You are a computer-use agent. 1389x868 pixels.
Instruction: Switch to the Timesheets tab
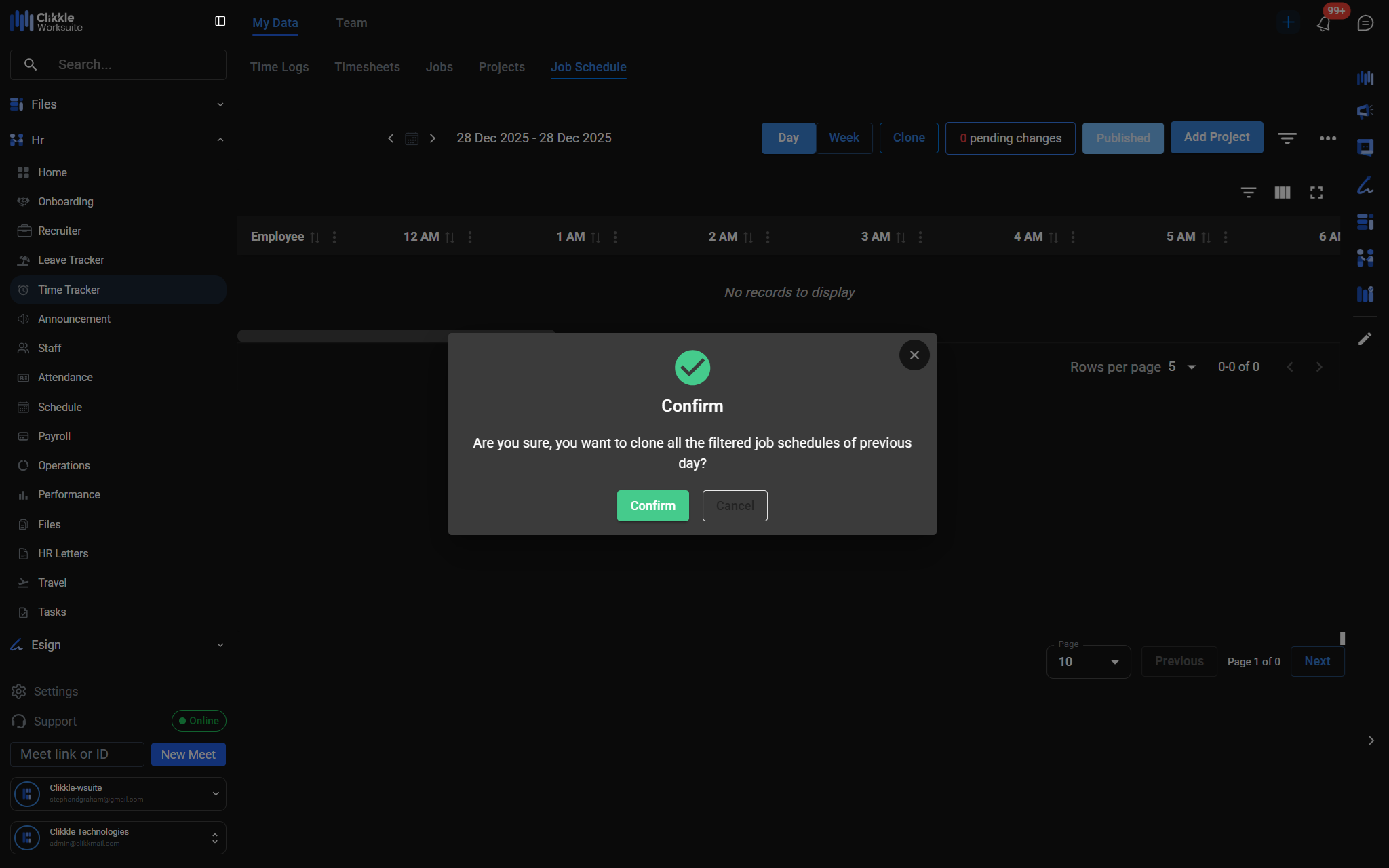coord(367,67)
